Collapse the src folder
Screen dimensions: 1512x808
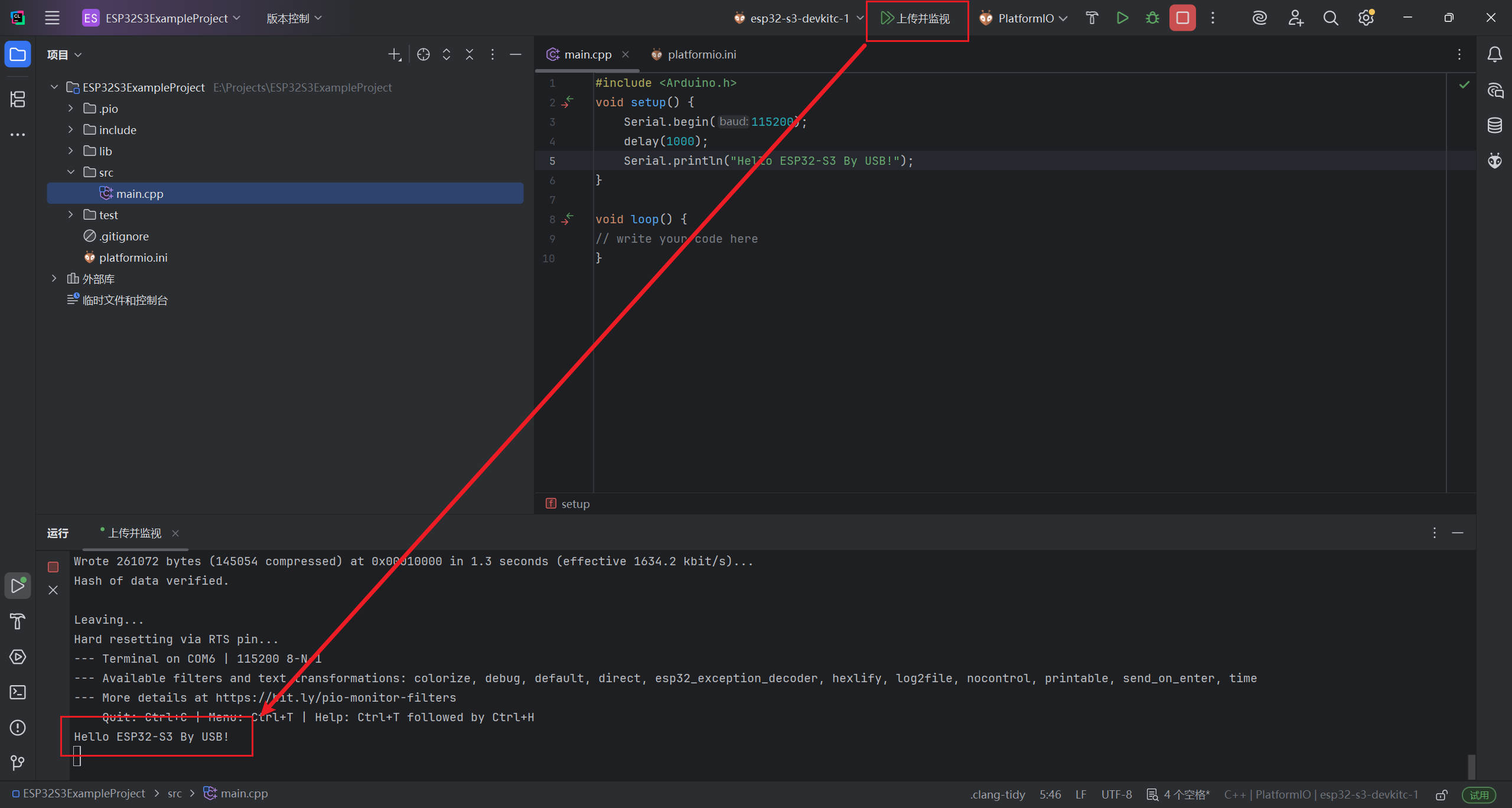71,172
